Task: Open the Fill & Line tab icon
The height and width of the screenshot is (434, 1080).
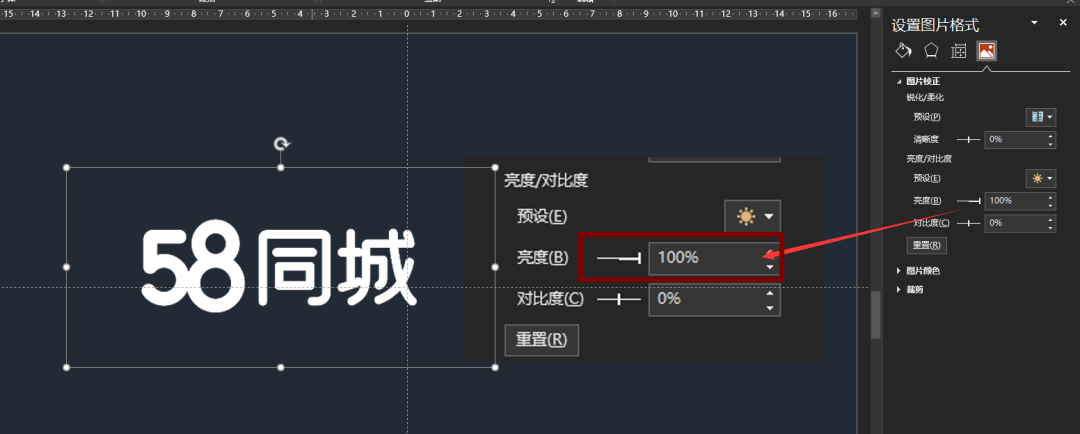Action: [x=903, y=50]
